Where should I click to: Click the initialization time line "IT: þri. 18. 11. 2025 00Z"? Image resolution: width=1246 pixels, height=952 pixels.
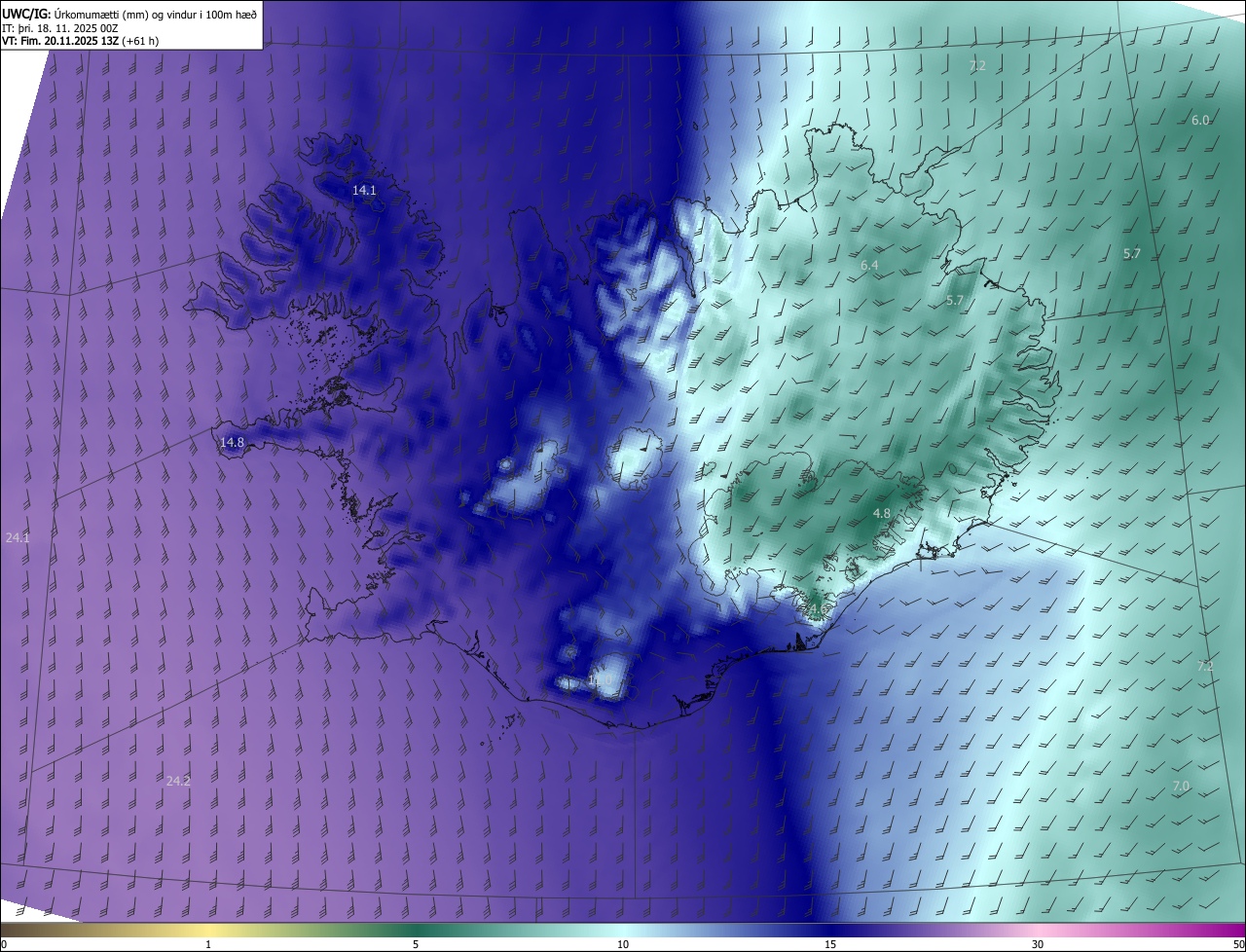click(59, 27)
